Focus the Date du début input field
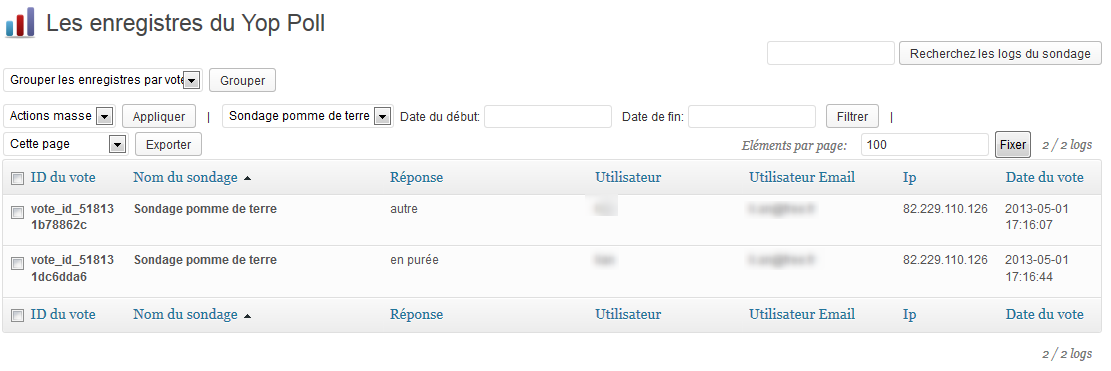This screenshot has width=1111, height=371. (548, 117)
